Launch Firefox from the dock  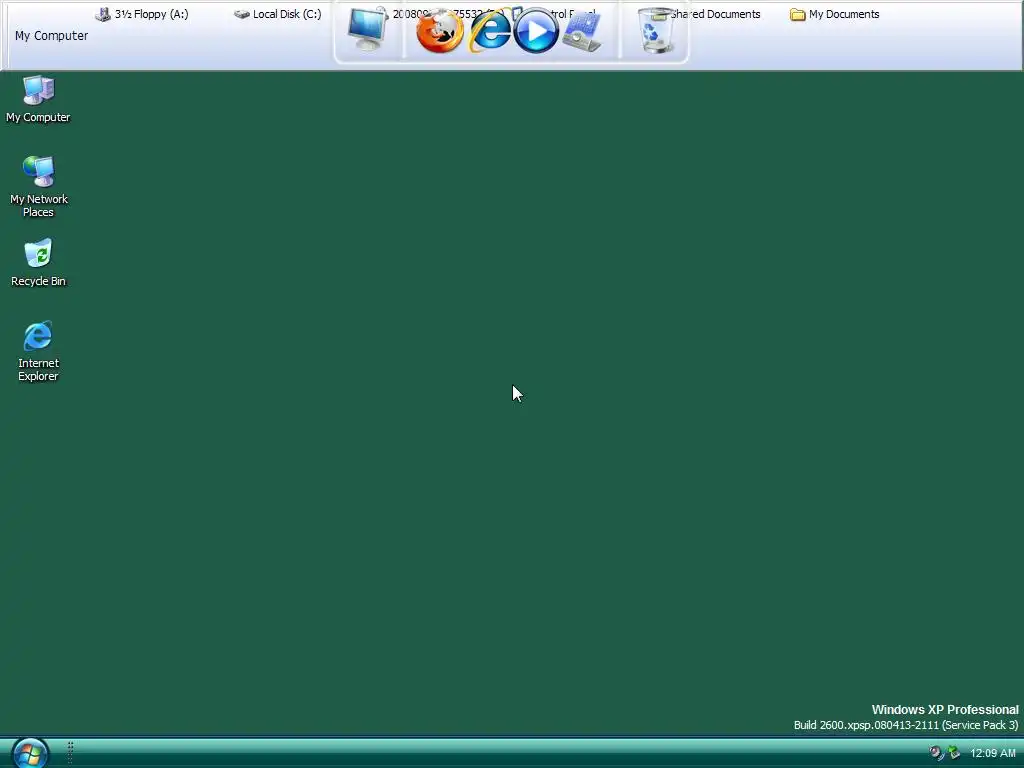pyautogui.click(x=440, y=30)
